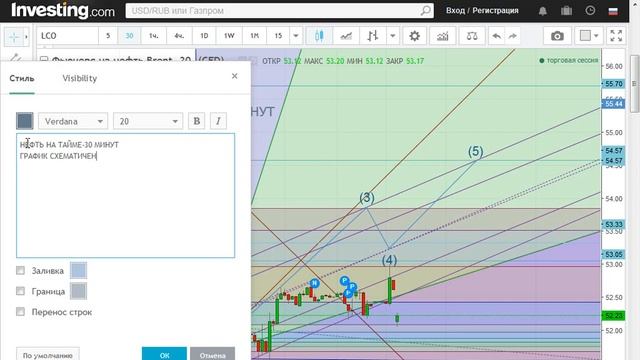Screen dimensions: 640x360
Task: Select the 1ч timeframe
Action: click(153, 36)
